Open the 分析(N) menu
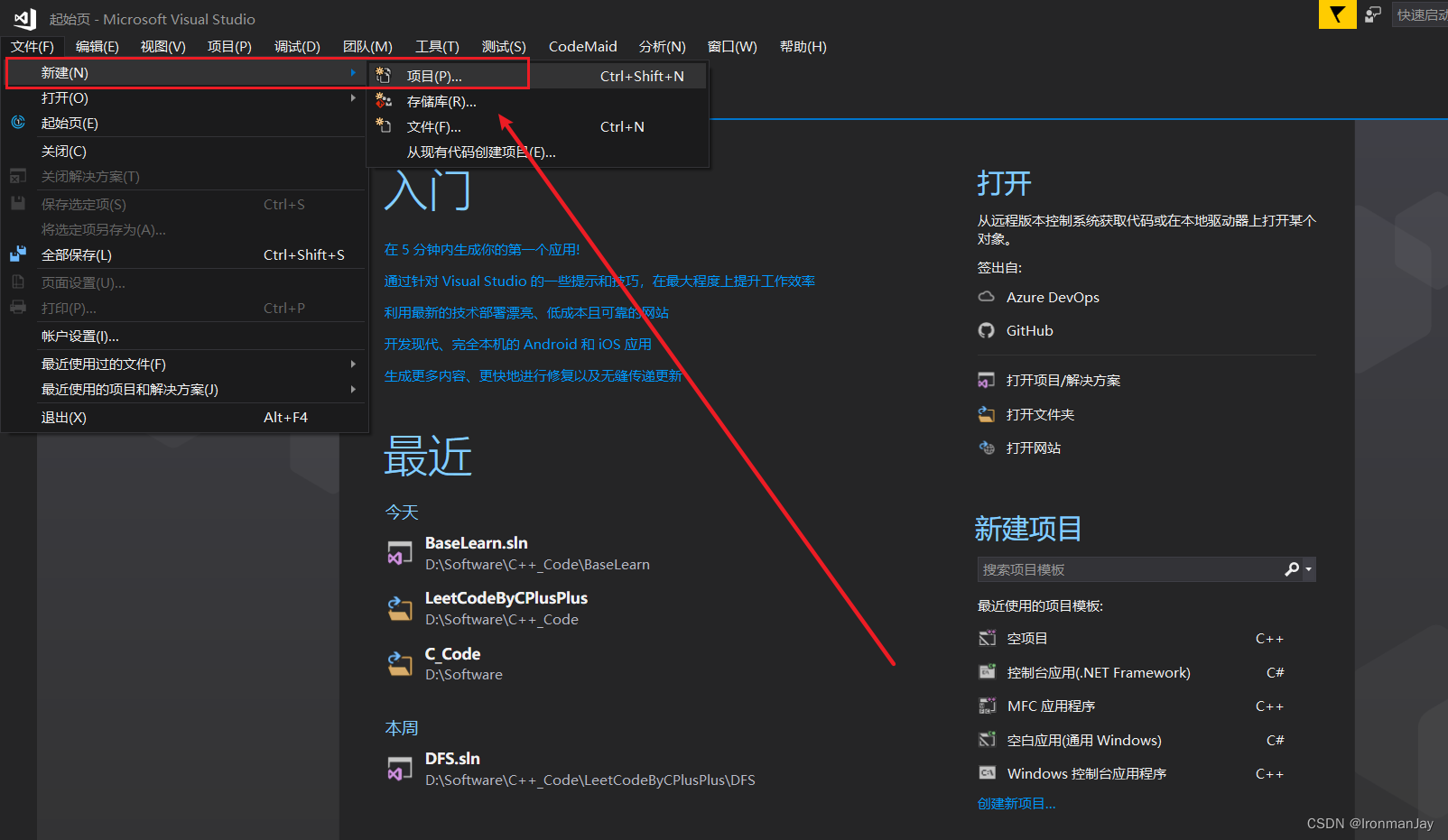Screen dimensions: 1448x840 (663, 46)
